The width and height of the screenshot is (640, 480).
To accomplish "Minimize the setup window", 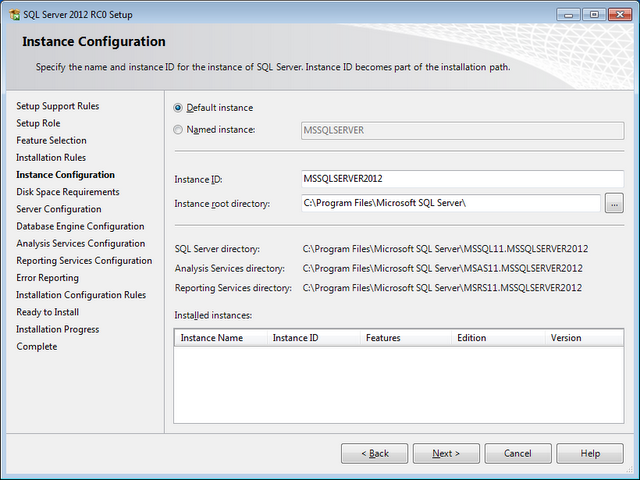I will pos(568,15).
